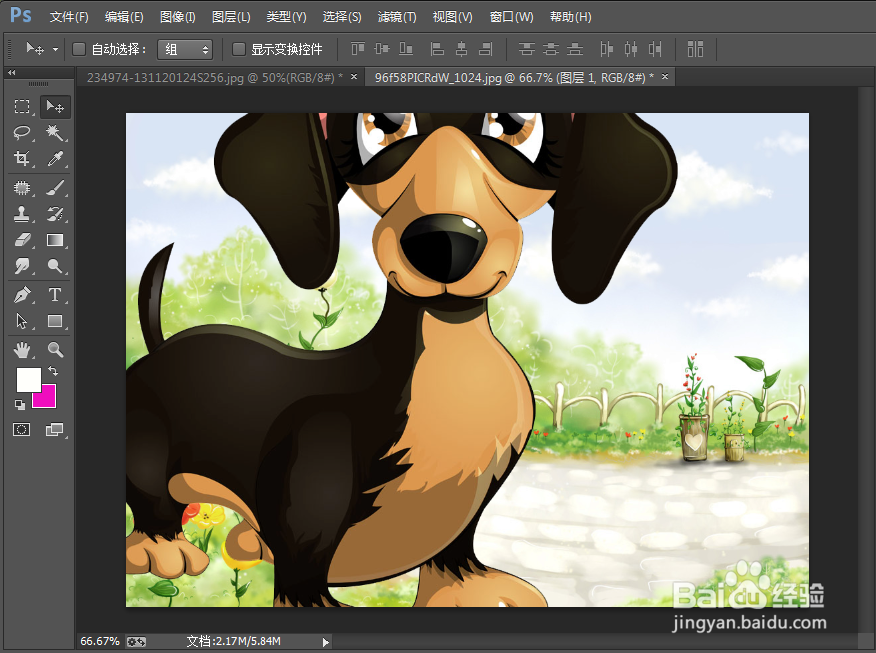The image size is (876, 653).
Task: Click align right edges icon
Action: pos(485,49)
